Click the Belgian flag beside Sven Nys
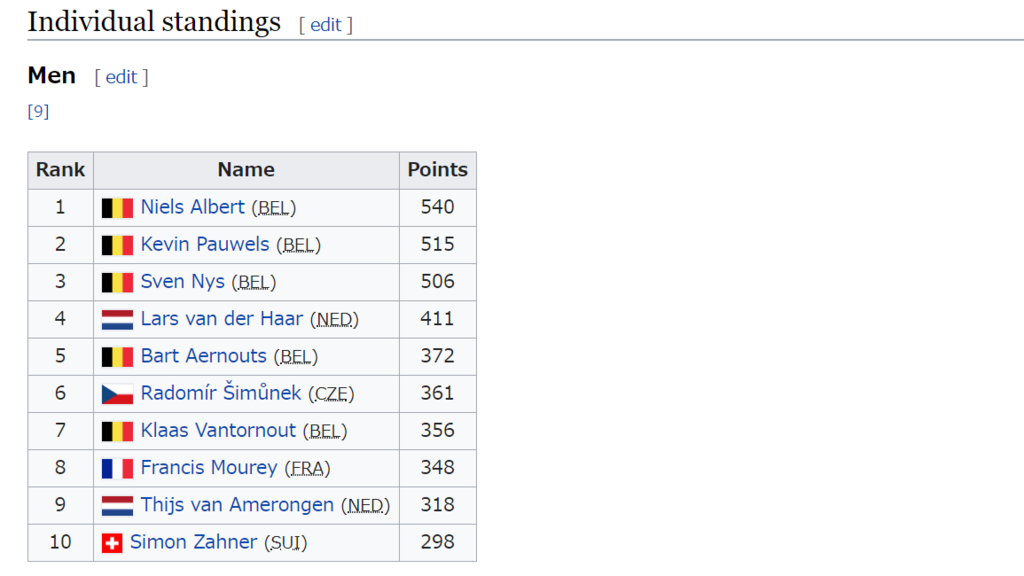This screenshot has width=1024, height=576. 118,283
